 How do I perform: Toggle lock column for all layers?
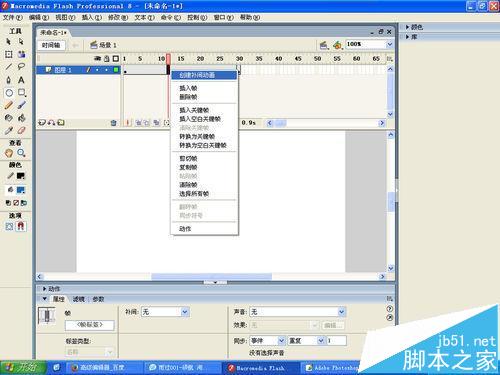(x=107, y=59)
